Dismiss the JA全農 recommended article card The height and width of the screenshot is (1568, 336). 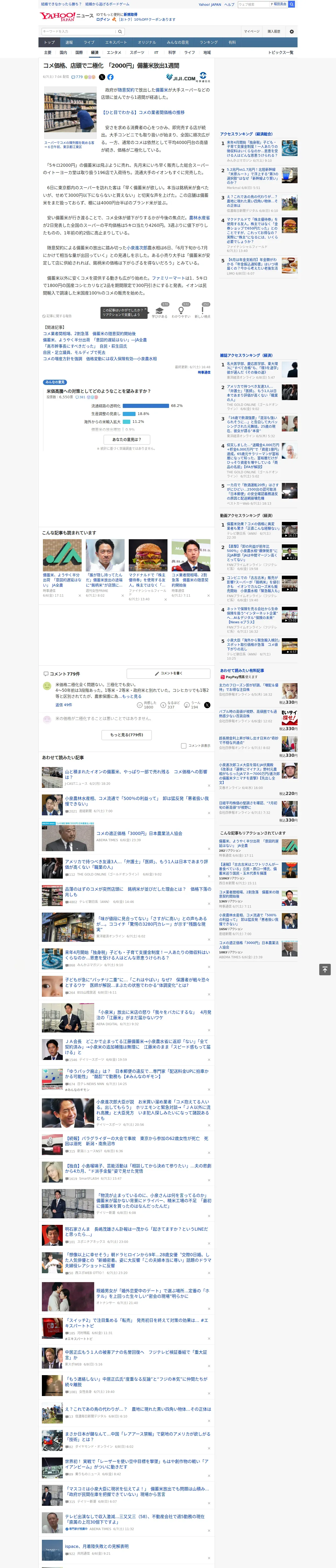pyautogui.click(x=79, y=595)
